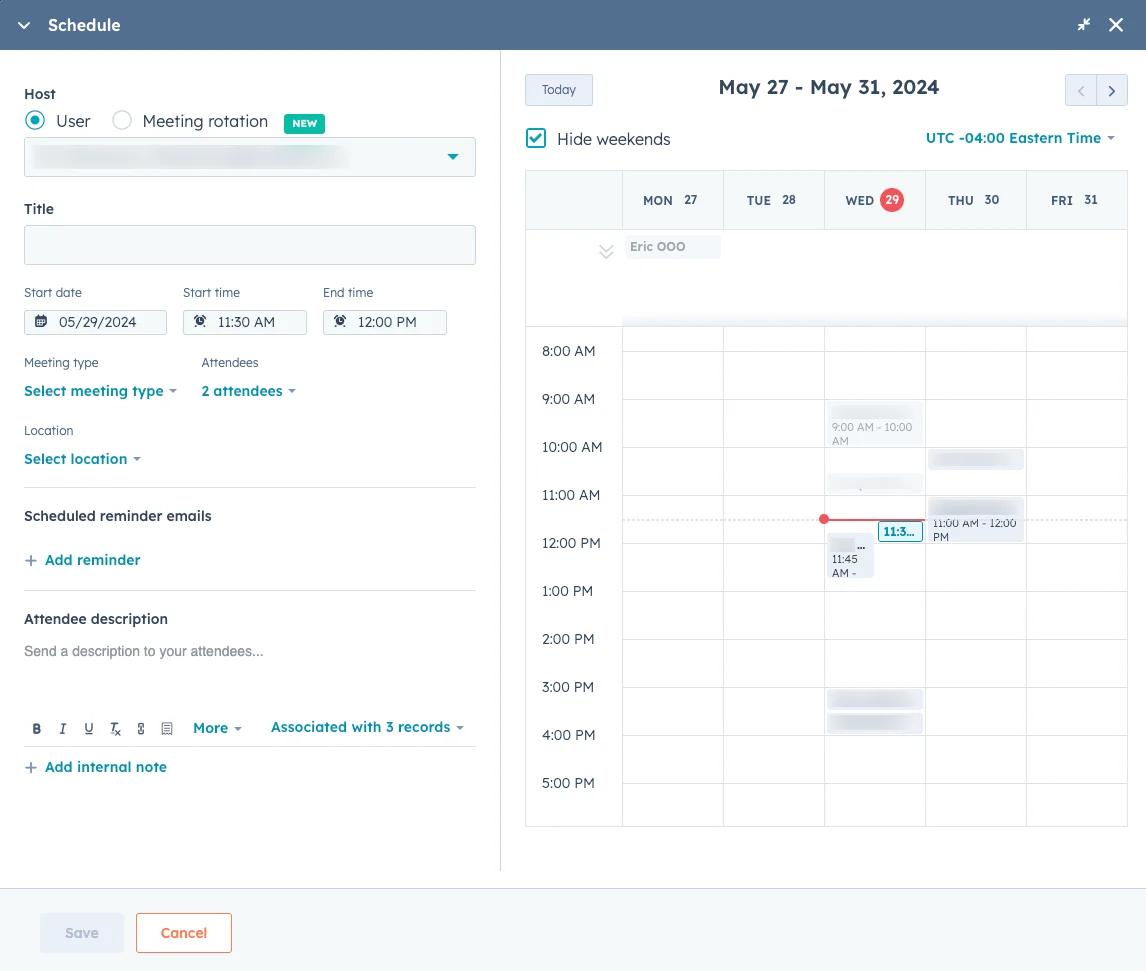Toggle underline formatting
Viewport: 1146px width, 971px height.
point(89,728)
